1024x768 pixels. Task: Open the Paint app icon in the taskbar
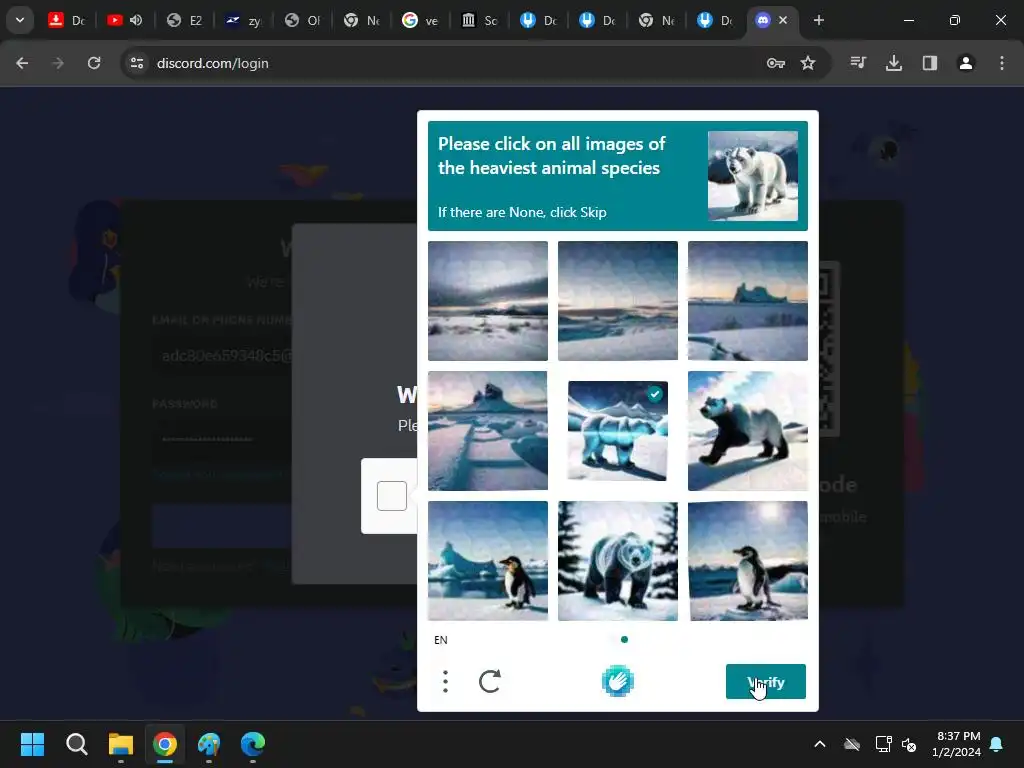pos(209,744)
